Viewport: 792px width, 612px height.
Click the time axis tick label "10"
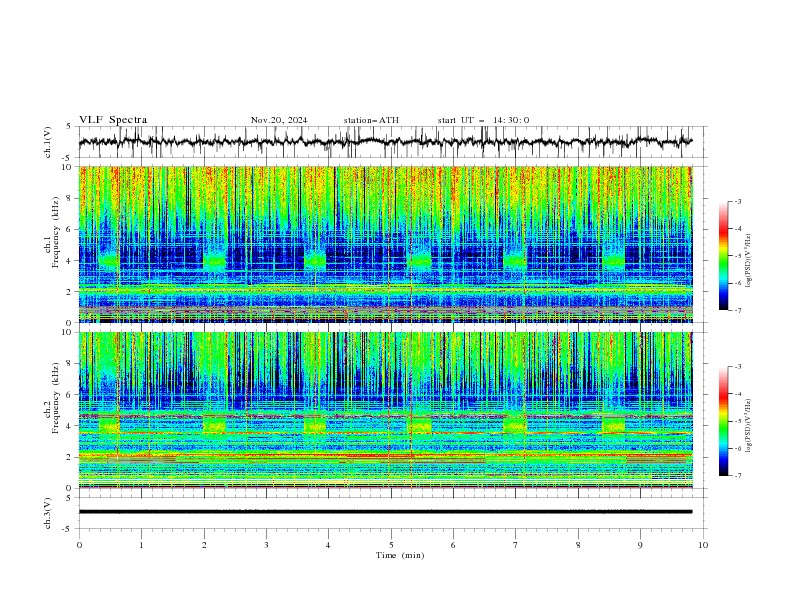[x=703, y=545]
